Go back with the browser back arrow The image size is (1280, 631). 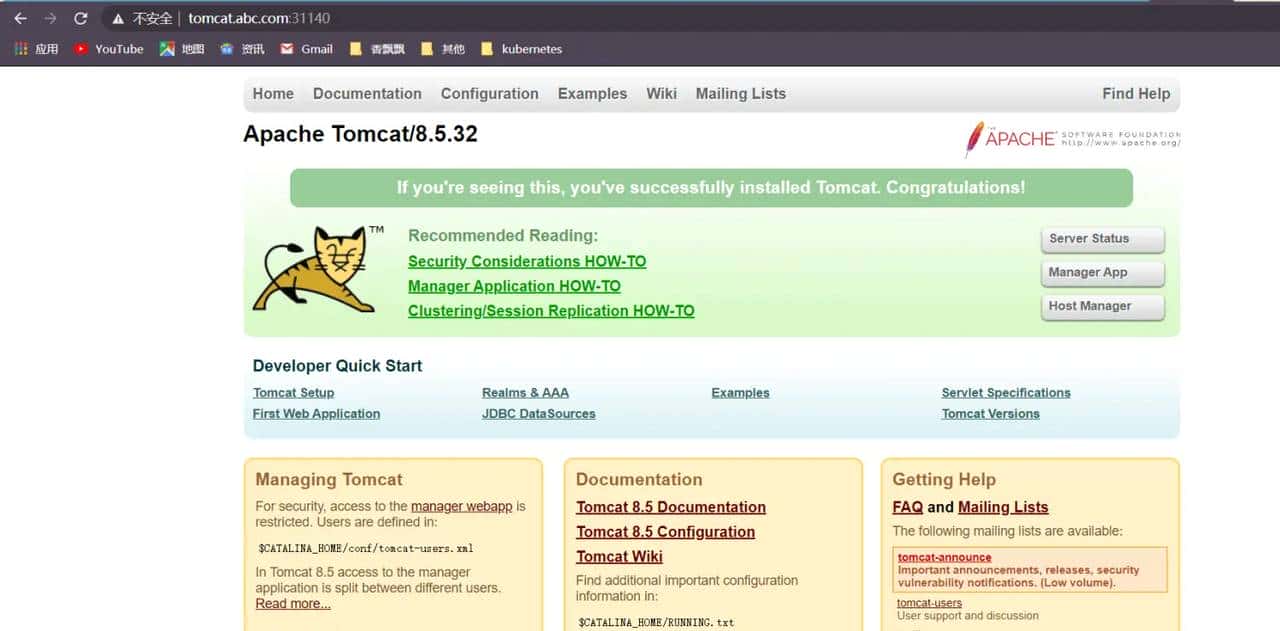pyautogui.click(x=20, y=18)
